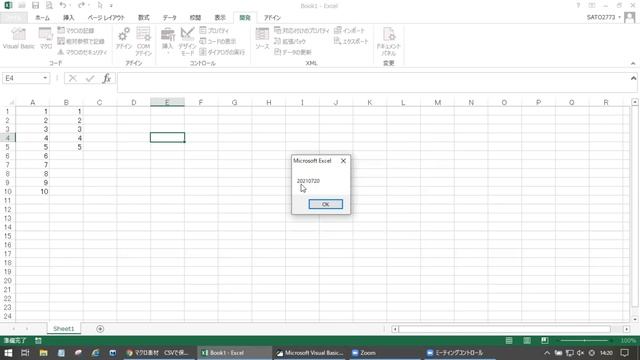The width and height of the screenshot is (640, 360).
Task: Click 拡張パック (Expansion Packs)
Action: pos(290,41)
